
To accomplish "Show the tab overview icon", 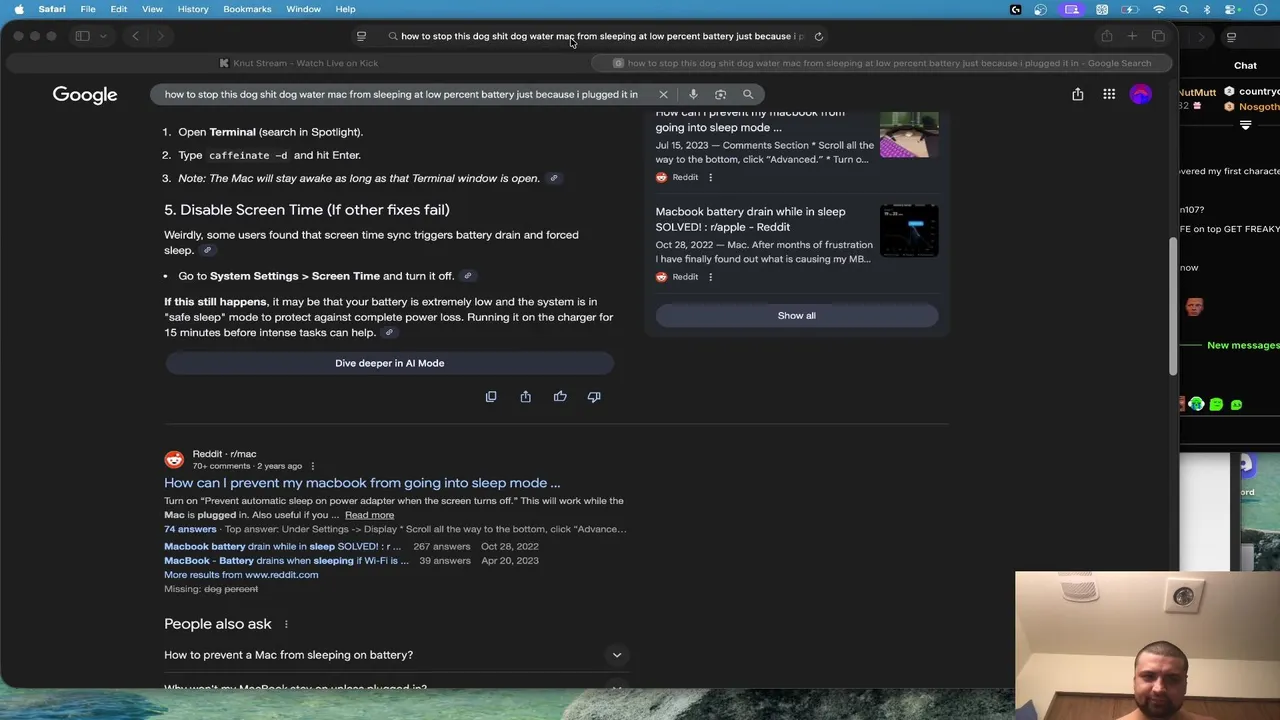I will [x=1158, y=36].
